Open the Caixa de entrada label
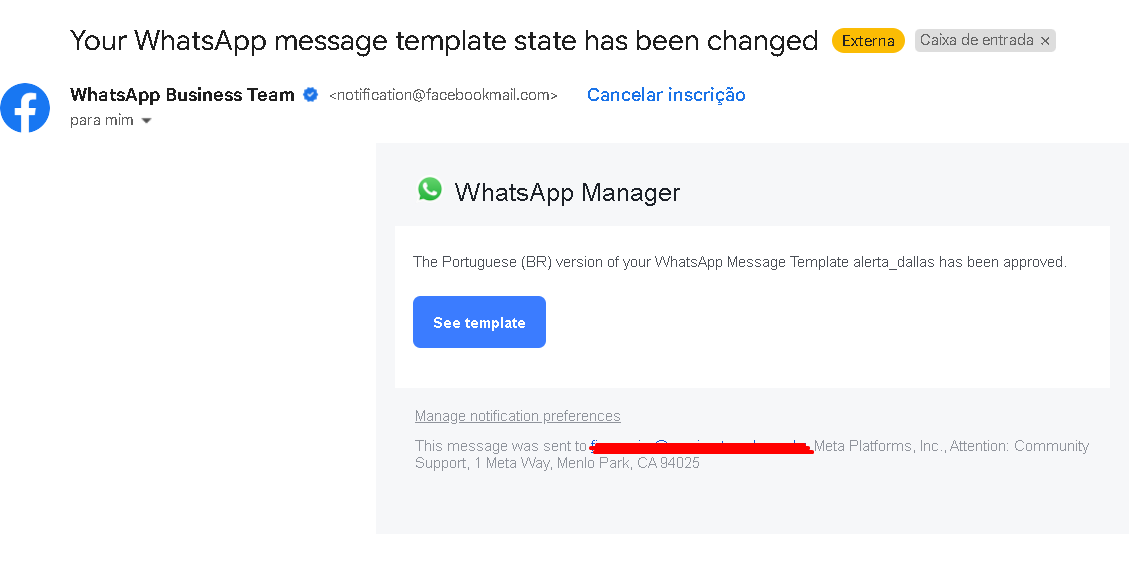1140x579 pixels. pyautogui.click(x=976, y=41)
